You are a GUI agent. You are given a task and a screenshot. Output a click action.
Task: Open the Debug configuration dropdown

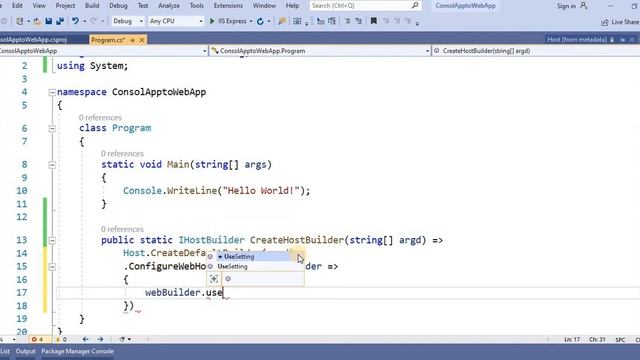141,21
